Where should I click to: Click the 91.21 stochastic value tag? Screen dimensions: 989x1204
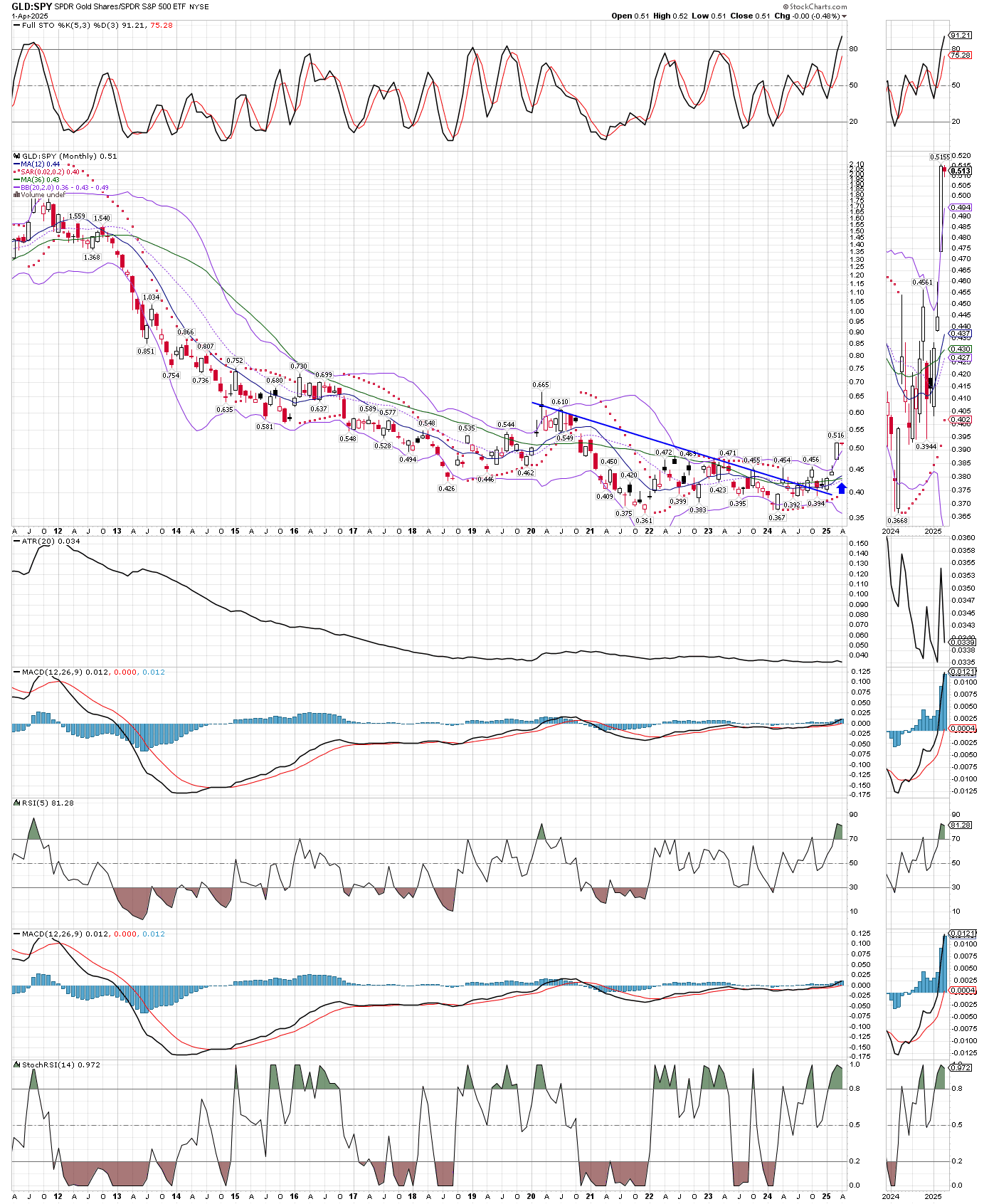(x=961, y=36)
